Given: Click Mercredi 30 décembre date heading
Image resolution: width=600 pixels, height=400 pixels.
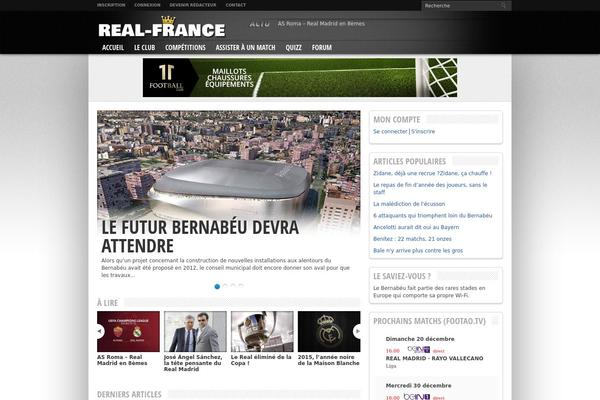Looking at the screenshot, I should pyautogui.click(x=418, y=385).
